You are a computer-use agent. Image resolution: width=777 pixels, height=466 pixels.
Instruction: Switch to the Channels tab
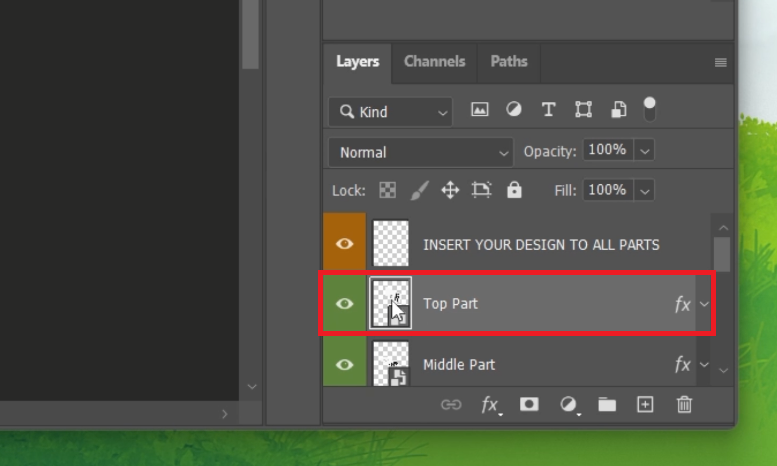pos(434,62)
